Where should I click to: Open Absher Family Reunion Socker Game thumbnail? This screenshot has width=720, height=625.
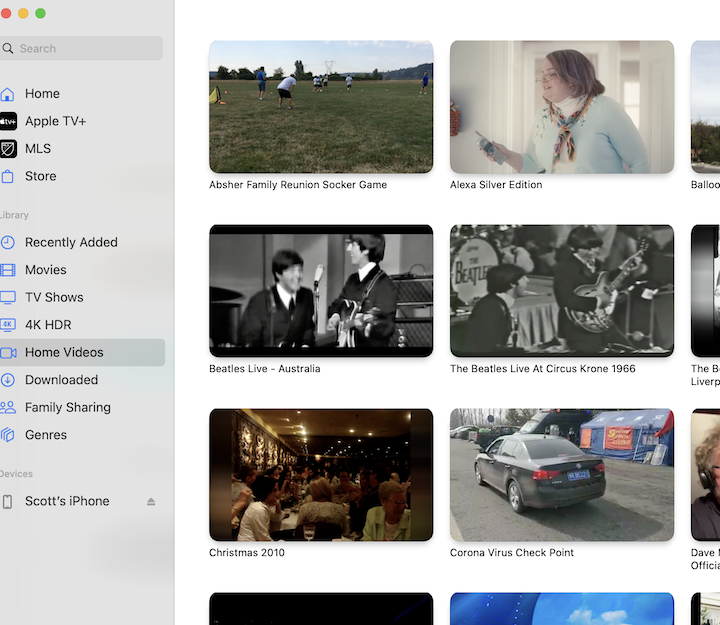click(321, 107)
